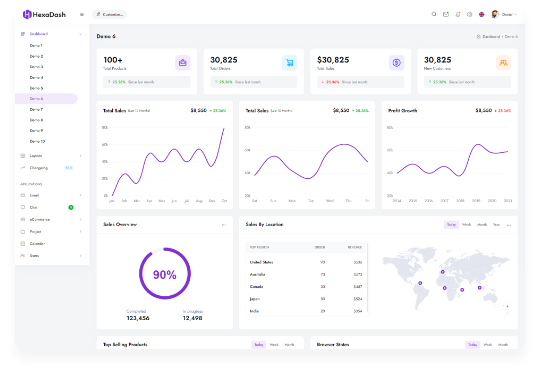The width and height of the screenshot is (540, 374).
Task: Open the language flag selector
Action: [481, 14]
